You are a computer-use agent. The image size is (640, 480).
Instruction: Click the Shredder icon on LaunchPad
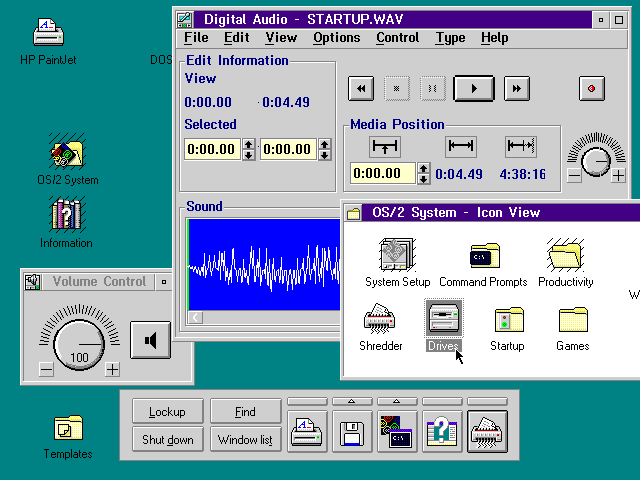click(487, 432)
